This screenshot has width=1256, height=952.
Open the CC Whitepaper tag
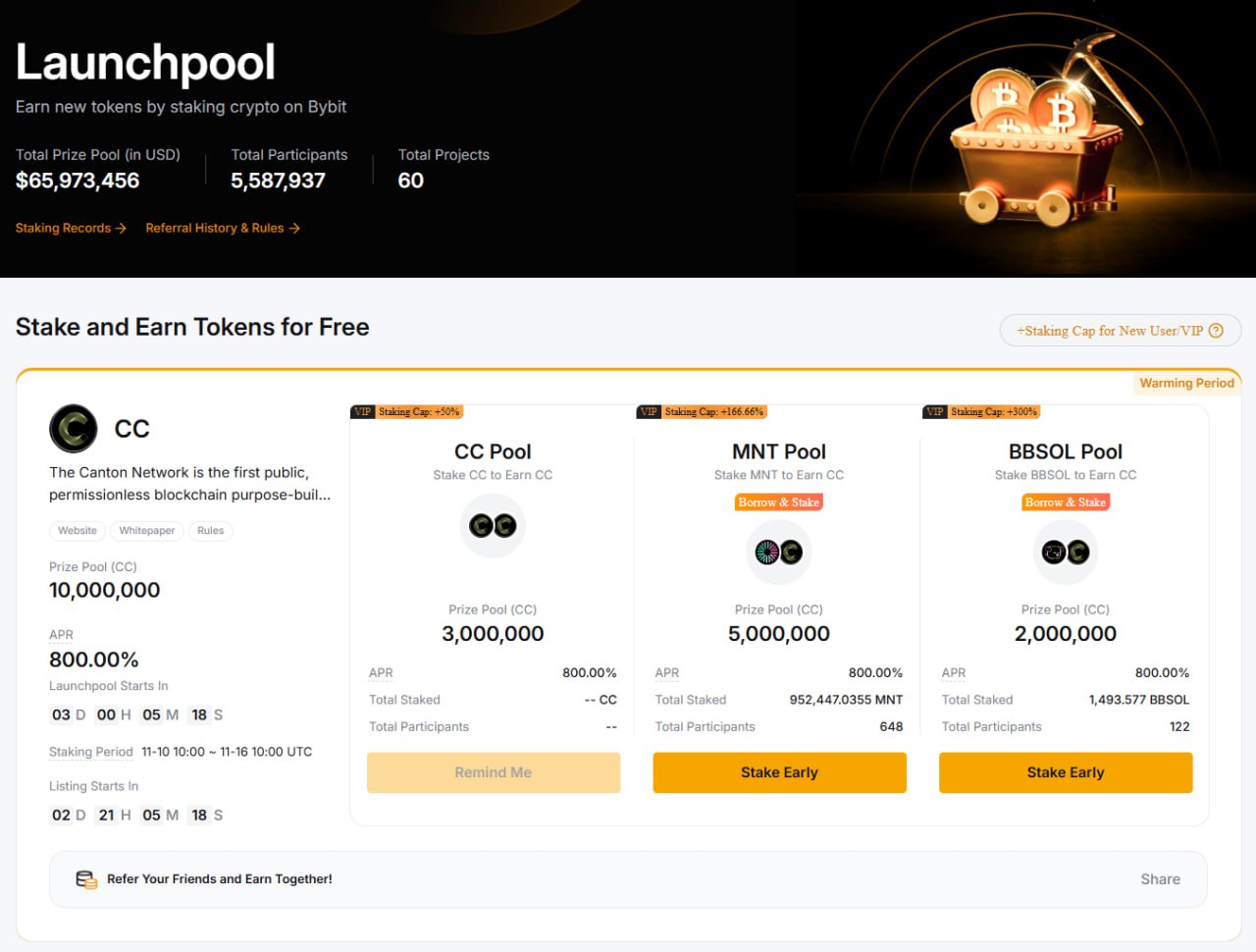pyautogui.click(x=147, y=531)
